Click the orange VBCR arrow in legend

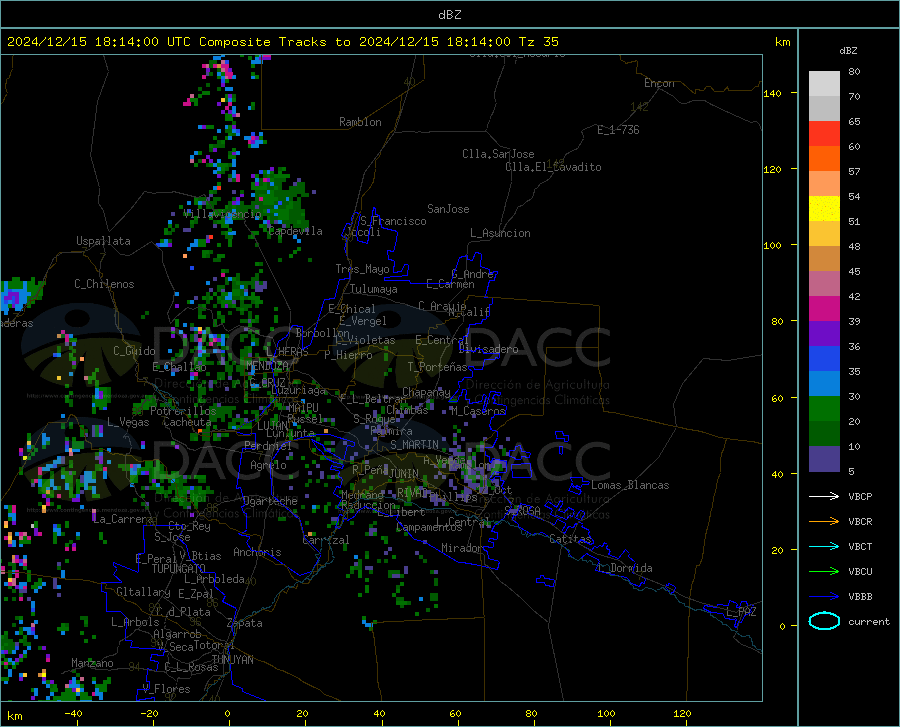click(824, 522)
